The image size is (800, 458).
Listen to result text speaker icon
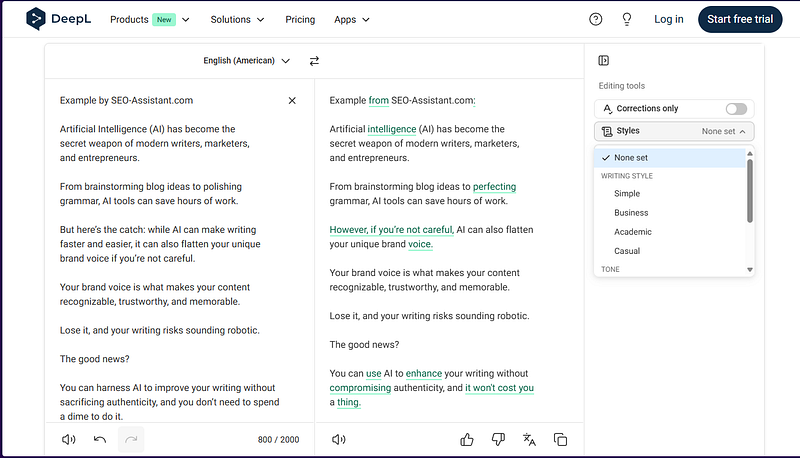(338, 439)
